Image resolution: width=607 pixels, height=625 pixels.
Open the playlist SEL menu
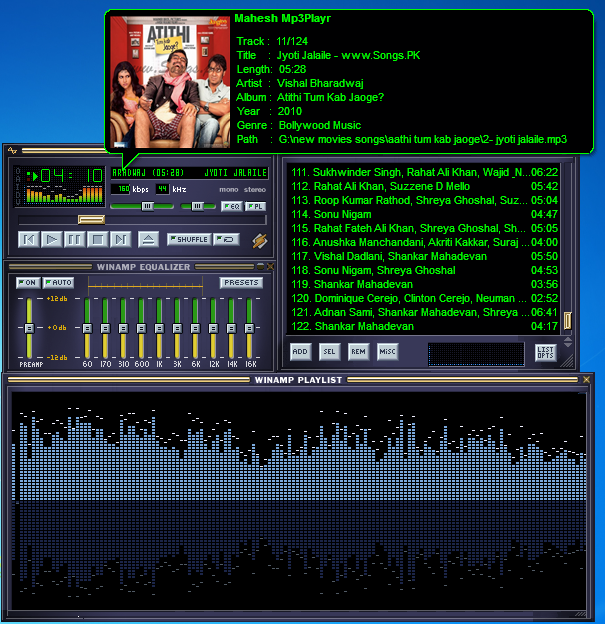(x=329, y=352)
